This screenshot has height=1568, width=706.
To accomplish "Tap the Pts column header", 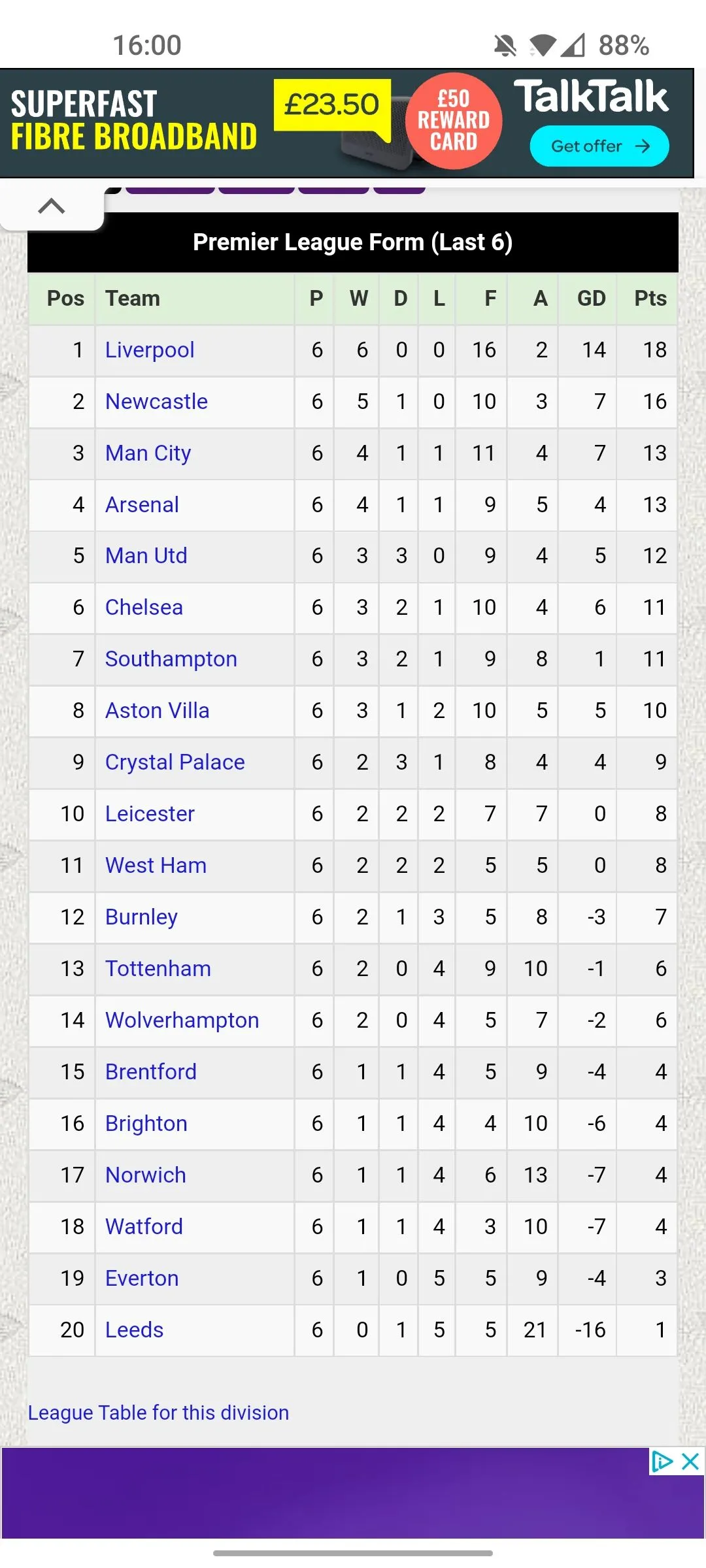I will click(x=650, y=299).
